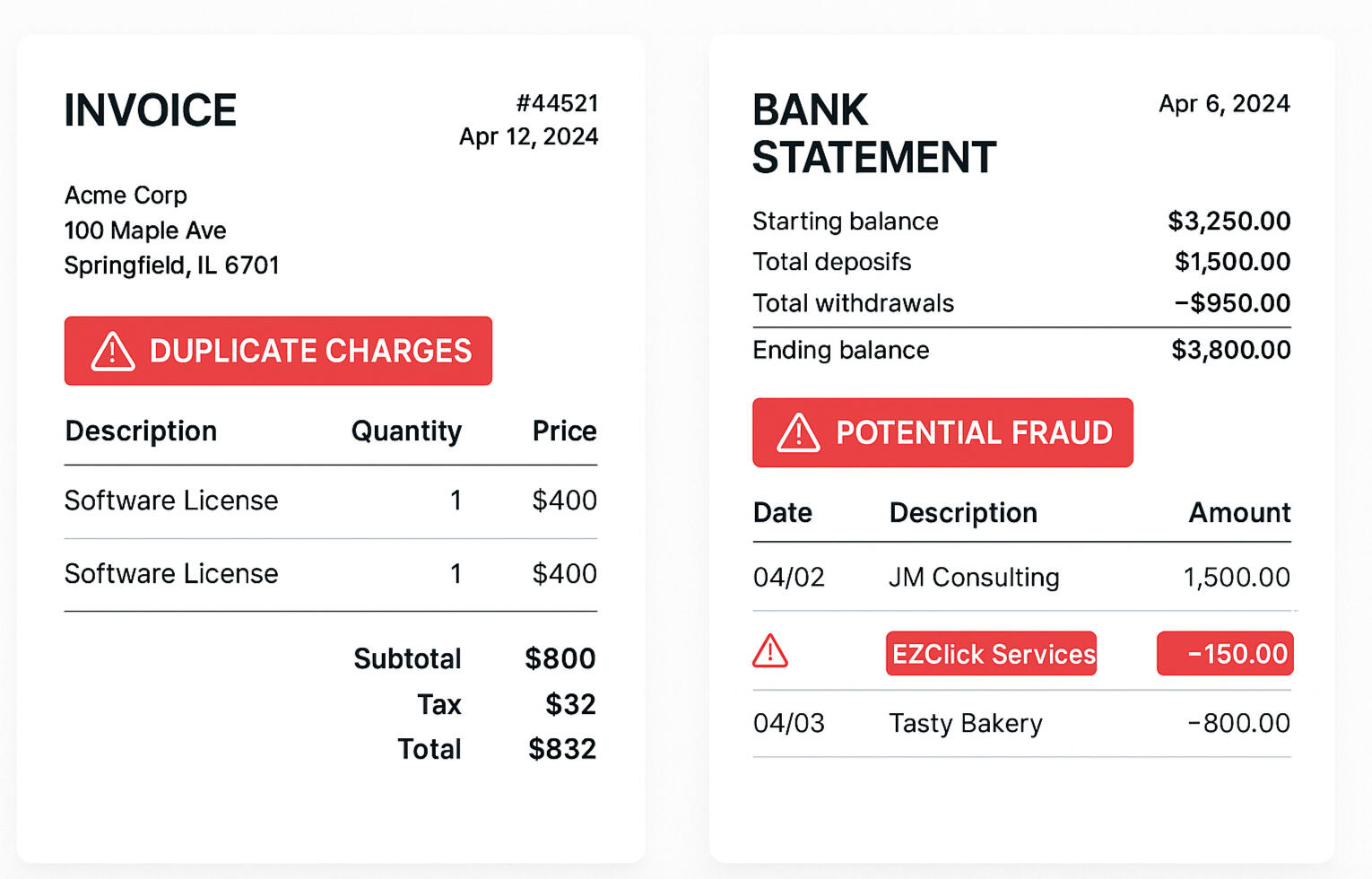
Task: Select the JM Consulting transaction
Action: [1022, 577]
